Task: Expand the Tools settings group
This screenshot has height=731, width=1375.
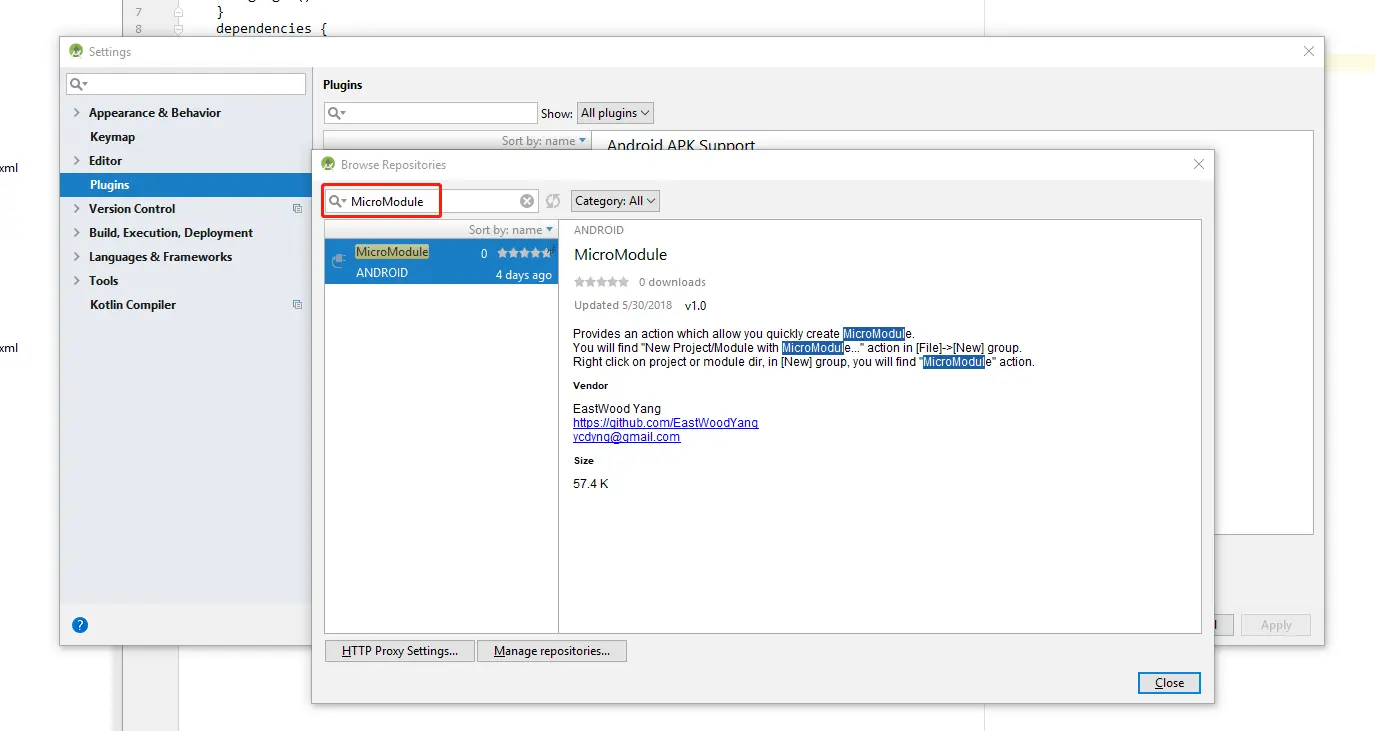Action: [x=77, y=281]
